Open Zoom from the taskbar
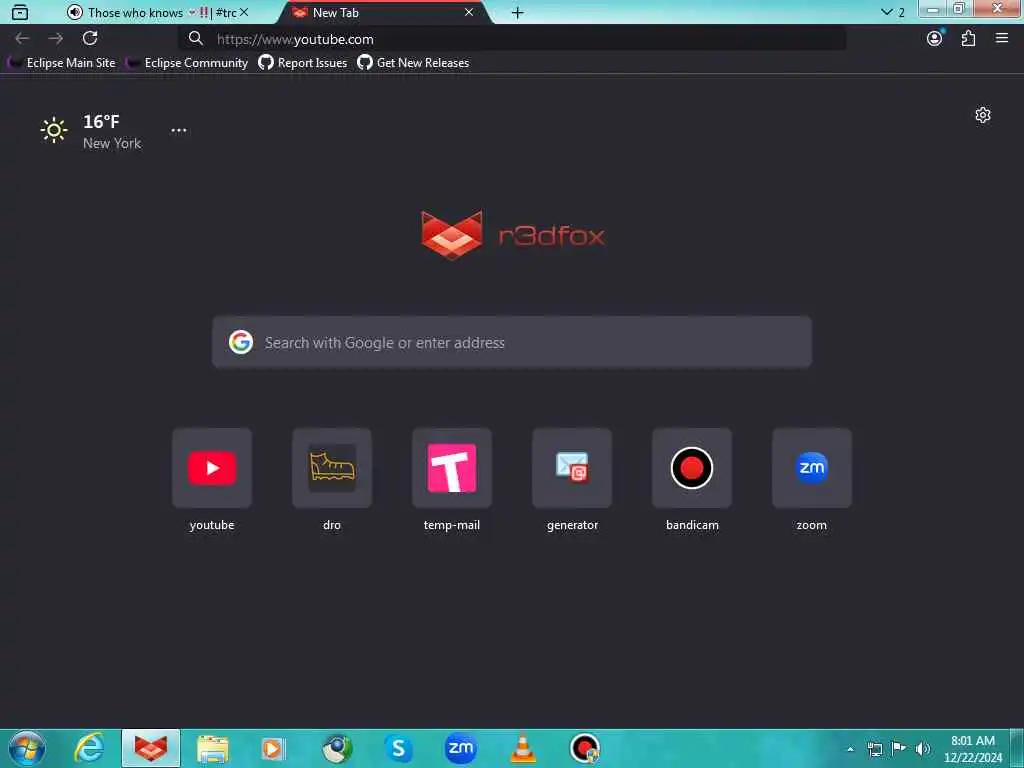This screenshot has width=1024, height=768. click(460, 748)
